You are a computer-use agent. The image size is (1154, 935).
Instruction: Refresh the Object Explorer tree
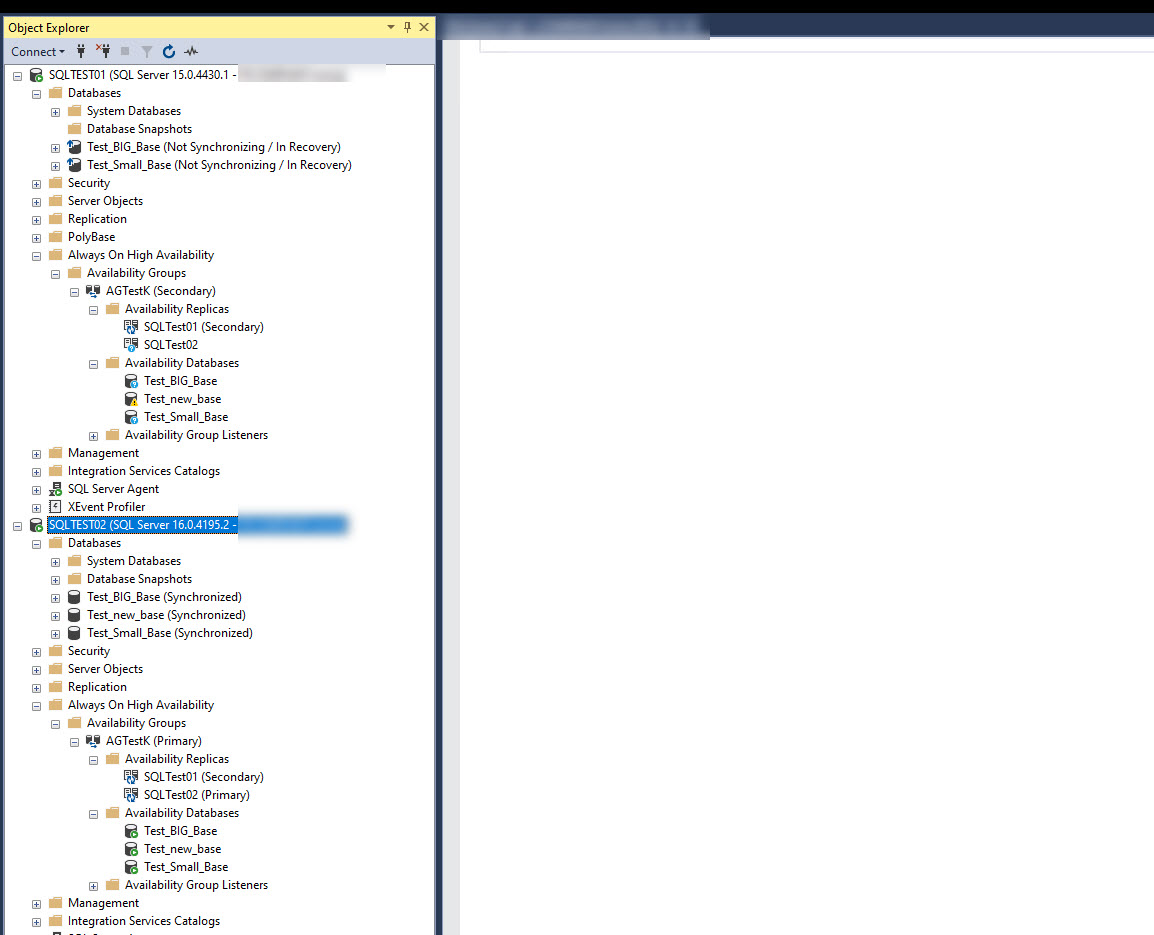tap(169, 52)
